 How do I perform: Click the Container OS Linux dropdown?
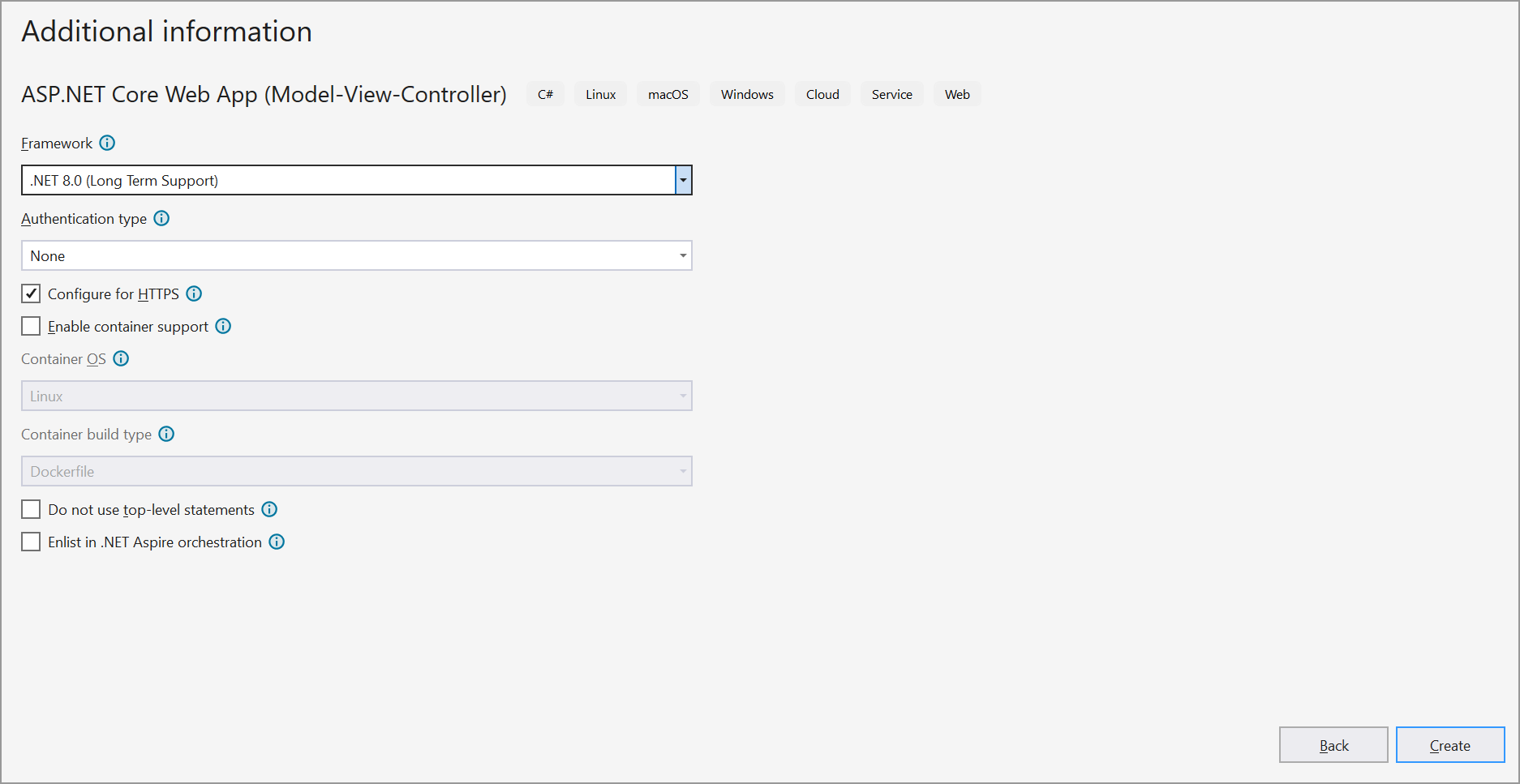tap(357, 396)
